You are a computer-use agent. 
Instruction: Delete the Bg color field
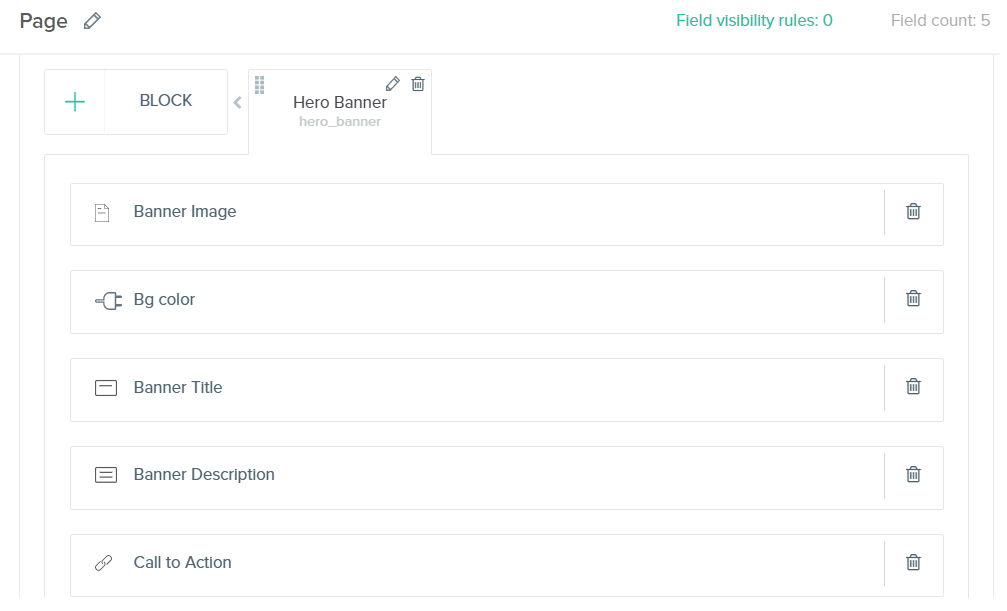tap(913, 299)
